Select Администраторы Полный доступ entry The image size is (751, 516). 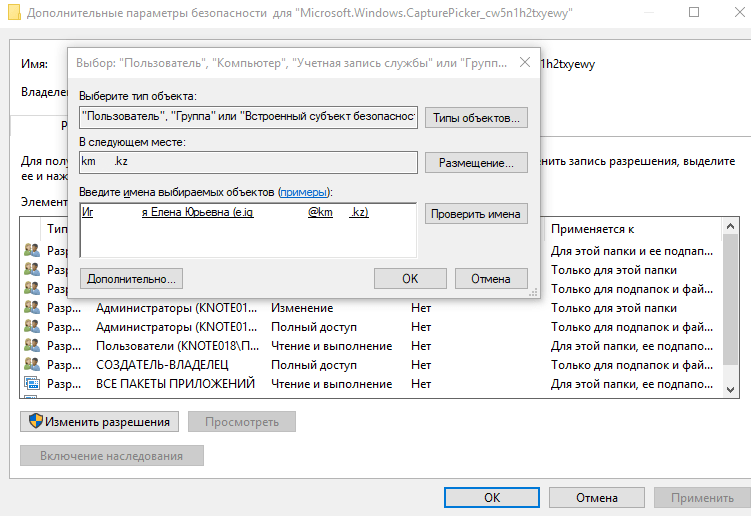coord(370,327)
